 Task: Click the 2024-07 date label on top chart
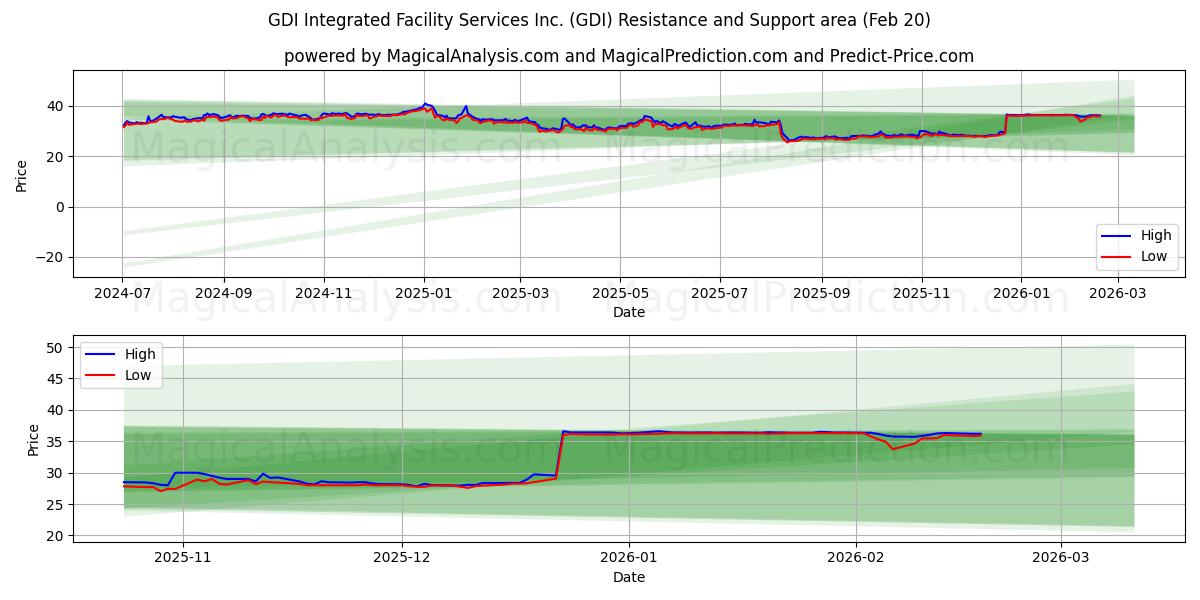coord(122,295)
